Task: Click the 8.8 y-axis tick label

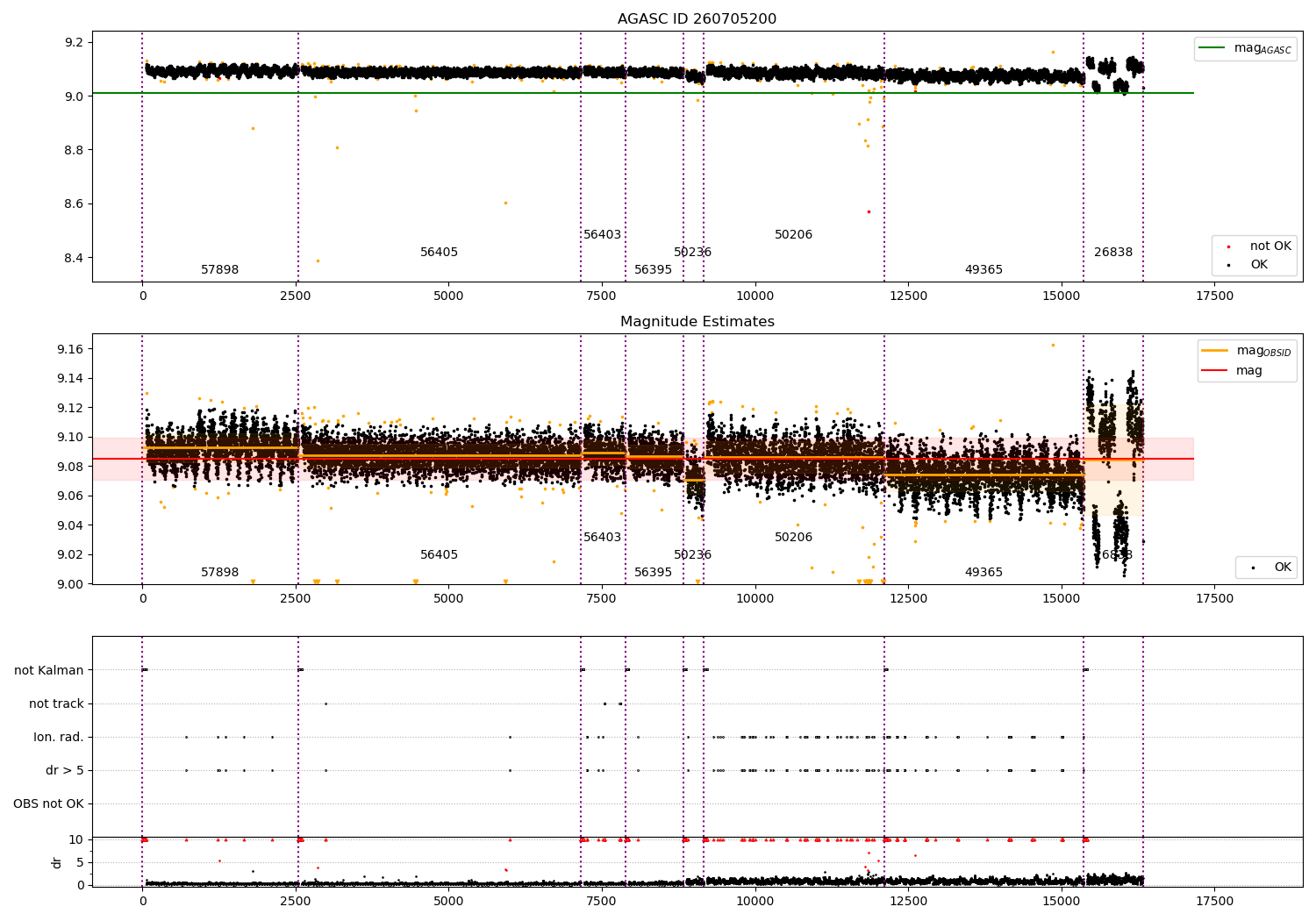Action: [x=74, y=151]
